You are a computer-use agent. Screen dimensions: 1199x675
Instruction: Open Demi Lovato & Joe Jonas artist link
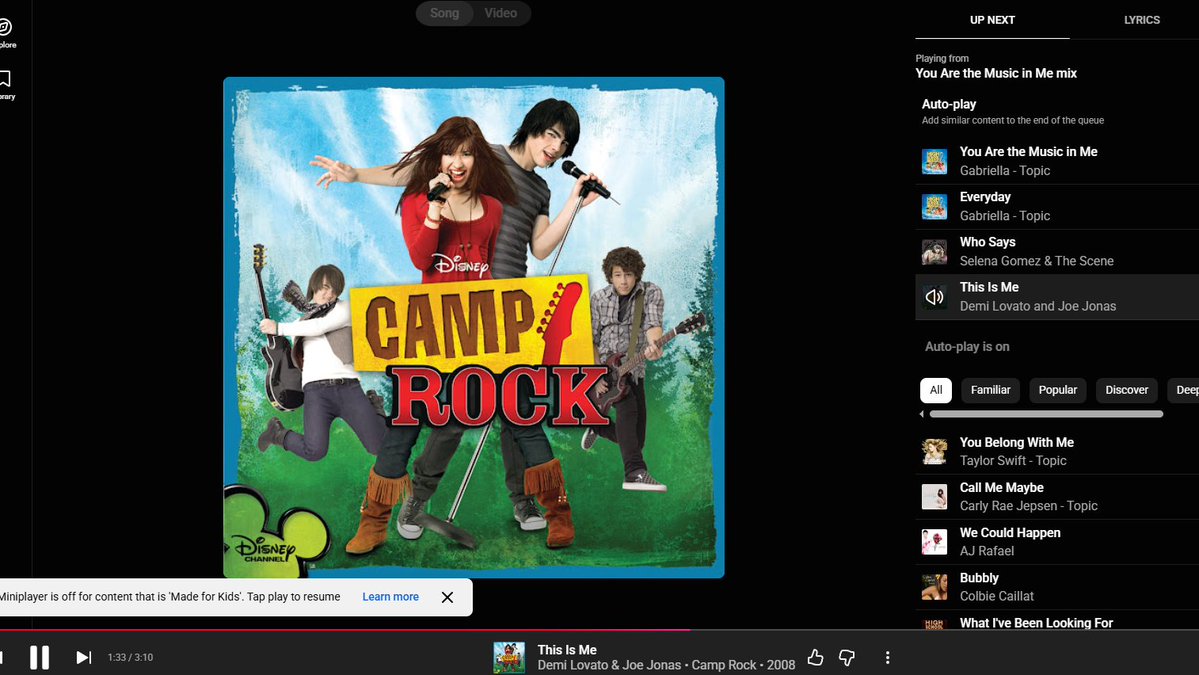point(609,665)
